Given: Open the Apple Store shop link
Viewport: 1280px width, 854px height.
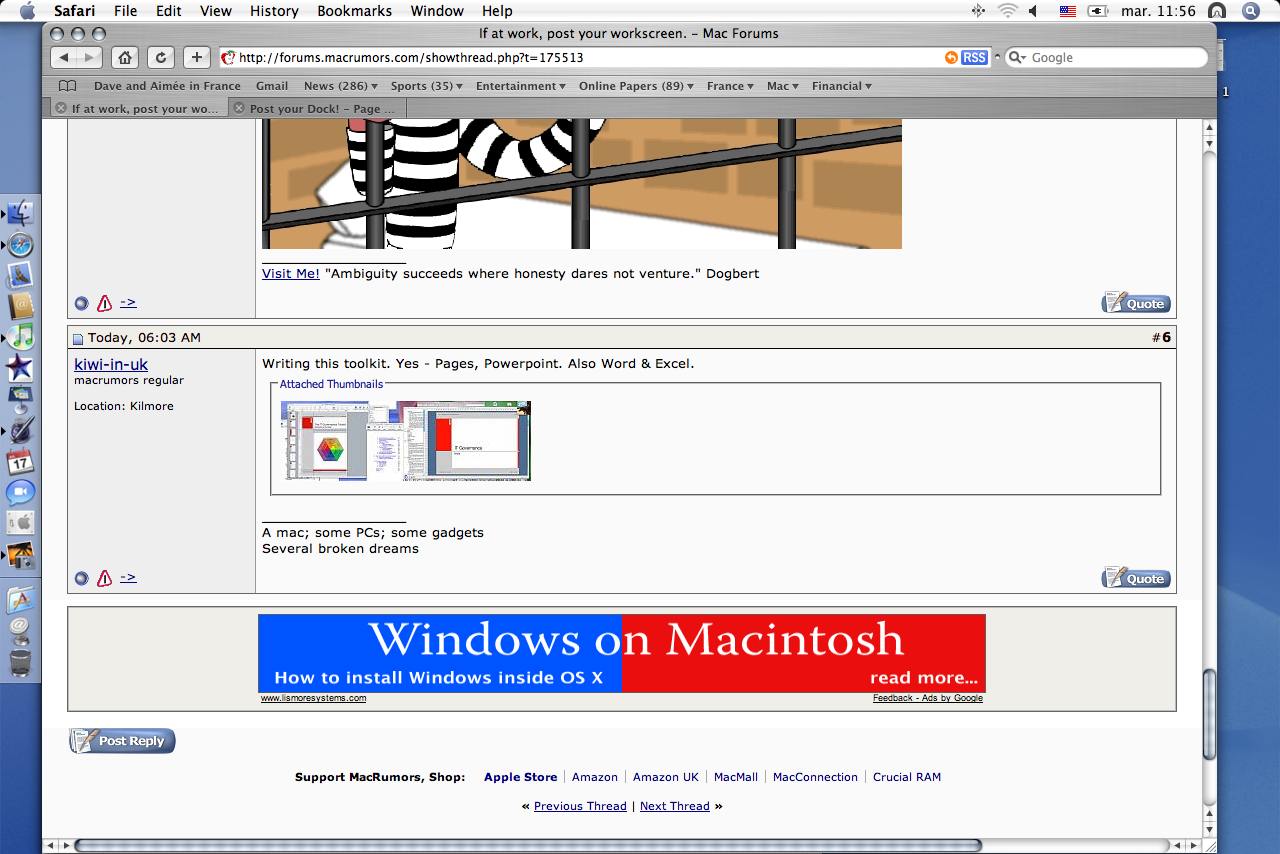Looking at the screenshot, I should 520,777.
